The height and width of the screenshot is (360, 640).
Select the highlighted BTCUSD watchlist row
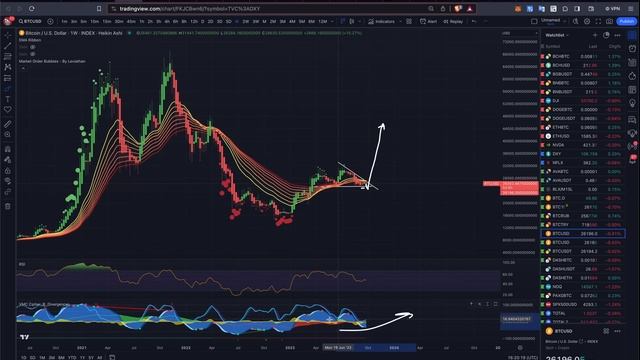[x=583, y=233]
